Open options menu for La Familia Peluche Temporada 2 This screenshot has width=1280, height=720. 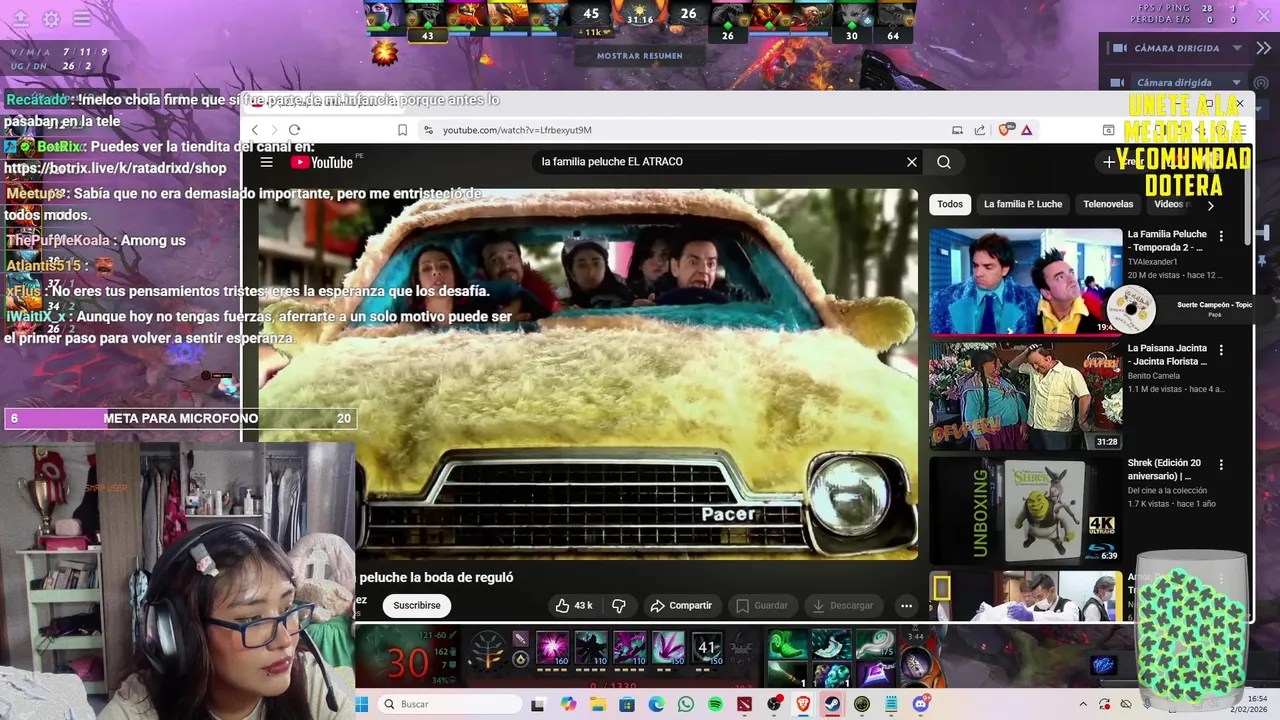[x=1221, y=237]
